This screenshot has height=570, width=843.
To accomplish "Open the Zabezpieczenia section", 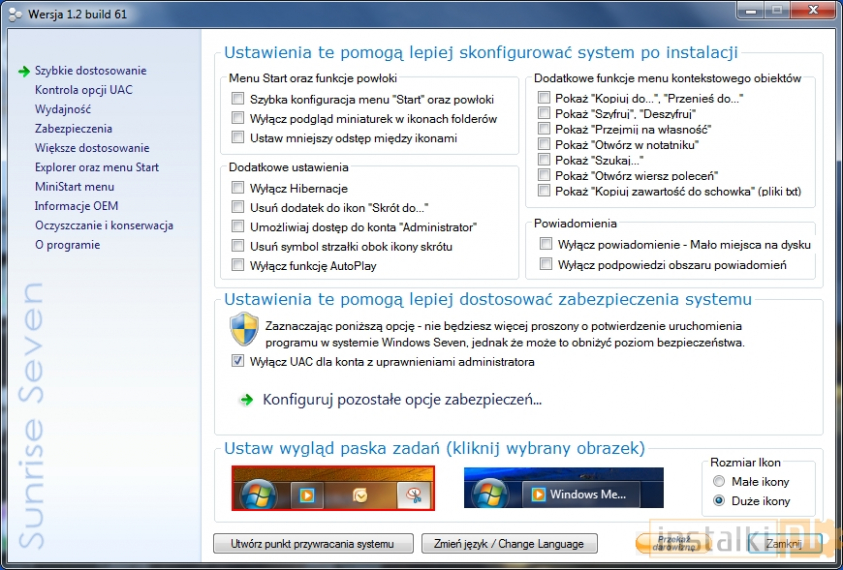I will (74, 129).
